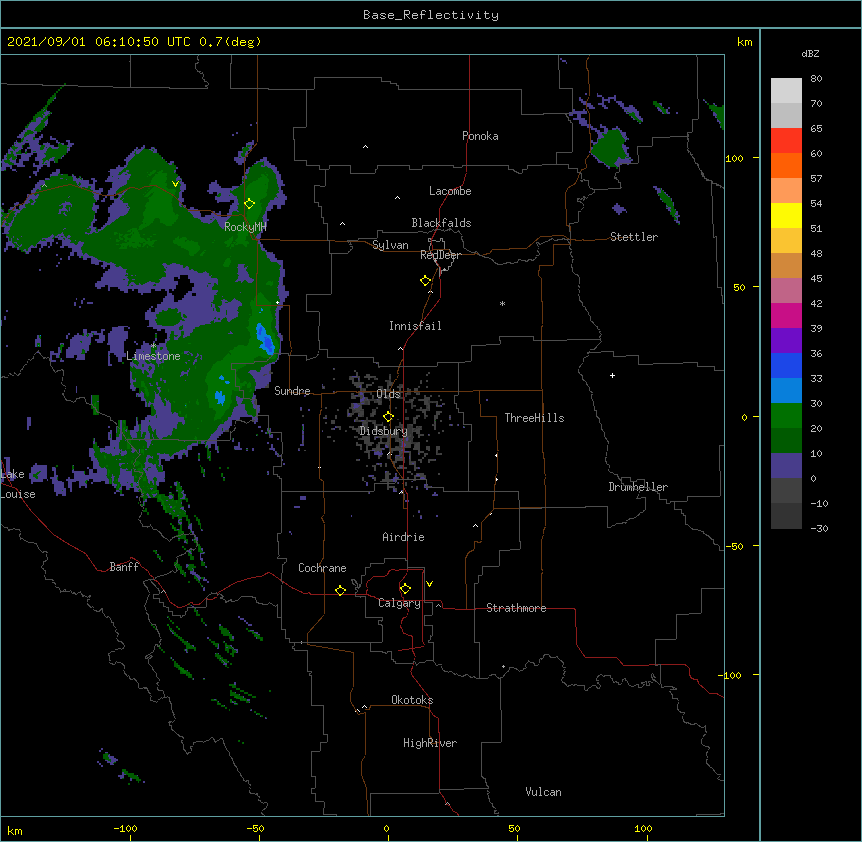The image size is (862, 842).
Task: Click the green echo blob west of Stettler
Action: coord(609,147)
